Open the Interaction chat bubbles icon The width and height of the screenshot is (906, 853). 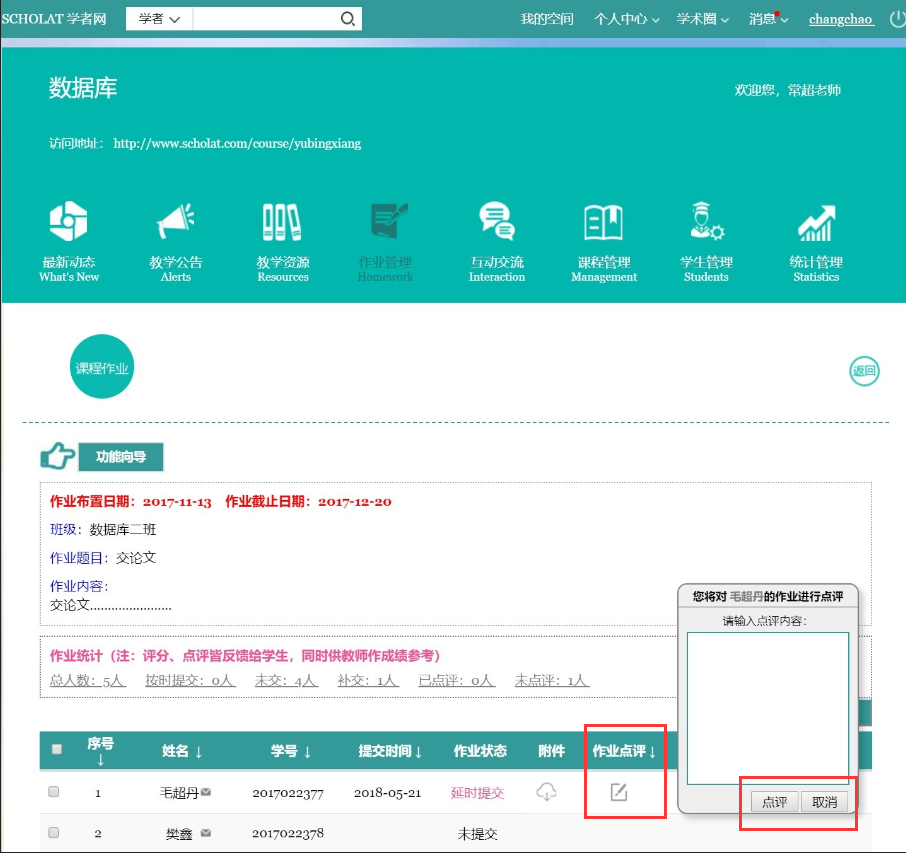[497, 222]
